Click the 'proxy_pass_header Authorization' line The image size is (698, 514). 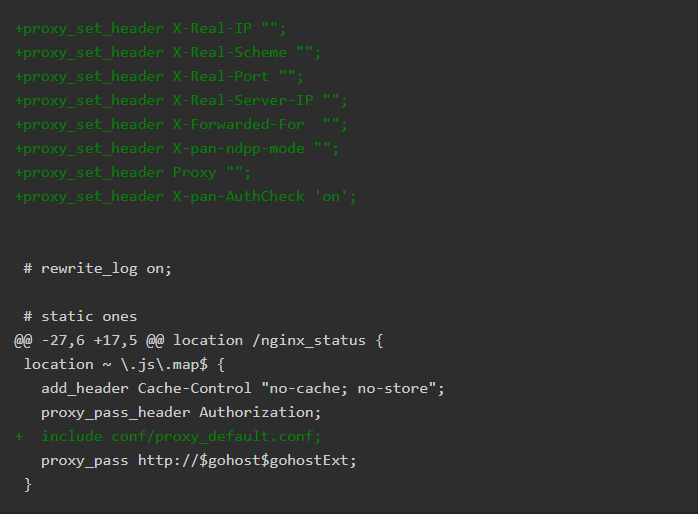pos(181,412)
